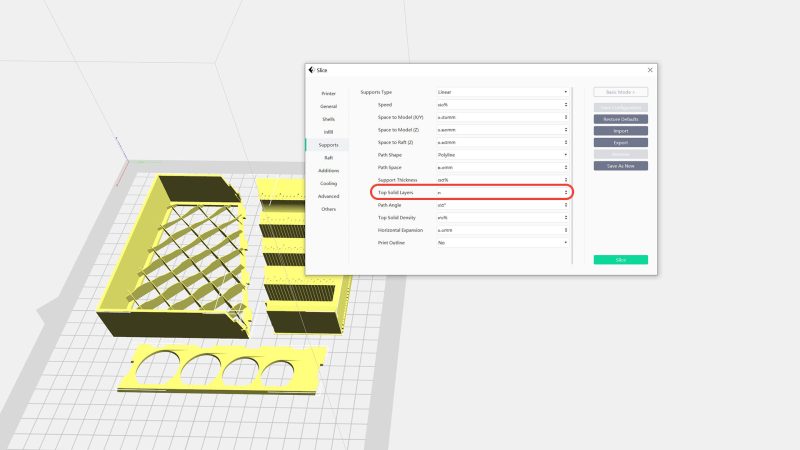Viewport: 800px width, 450px height.
Task: Click the Support Thickness stepper arrows
Action: [566, 180]
